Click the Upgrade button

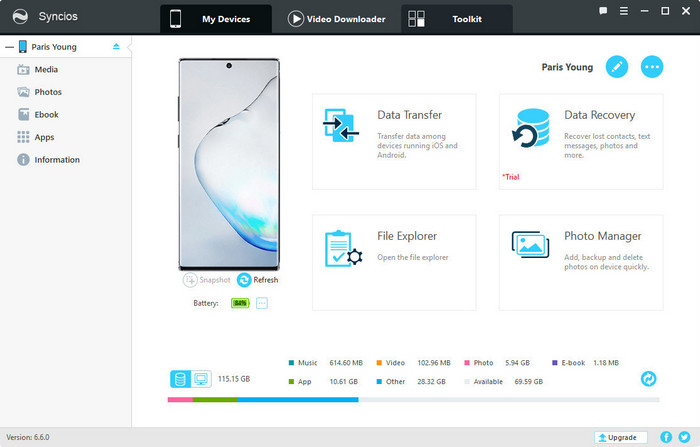pos(621,437)
